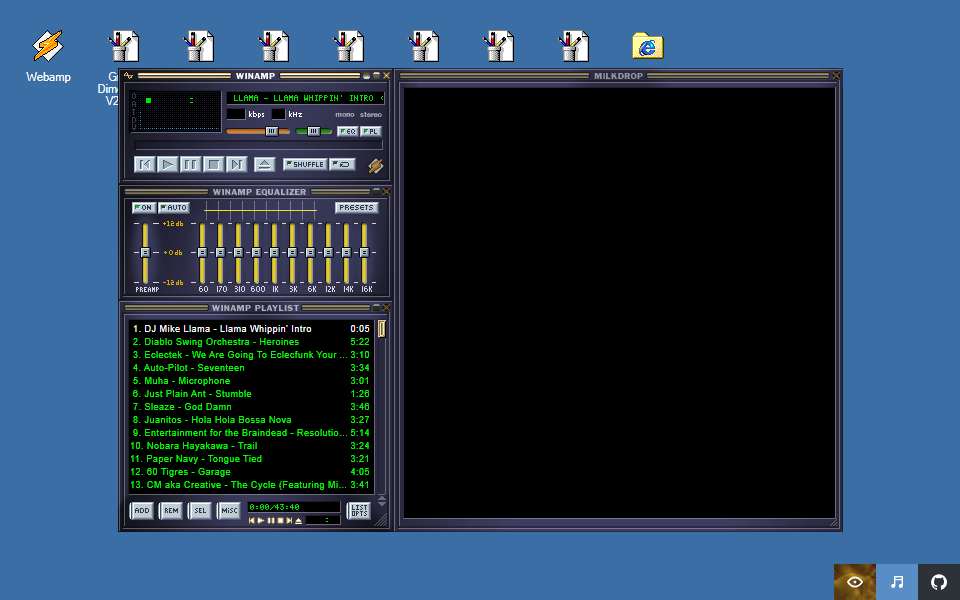Open the playlist REM menu
This screenshot has width=960, height=600.
tap(171, 511)
